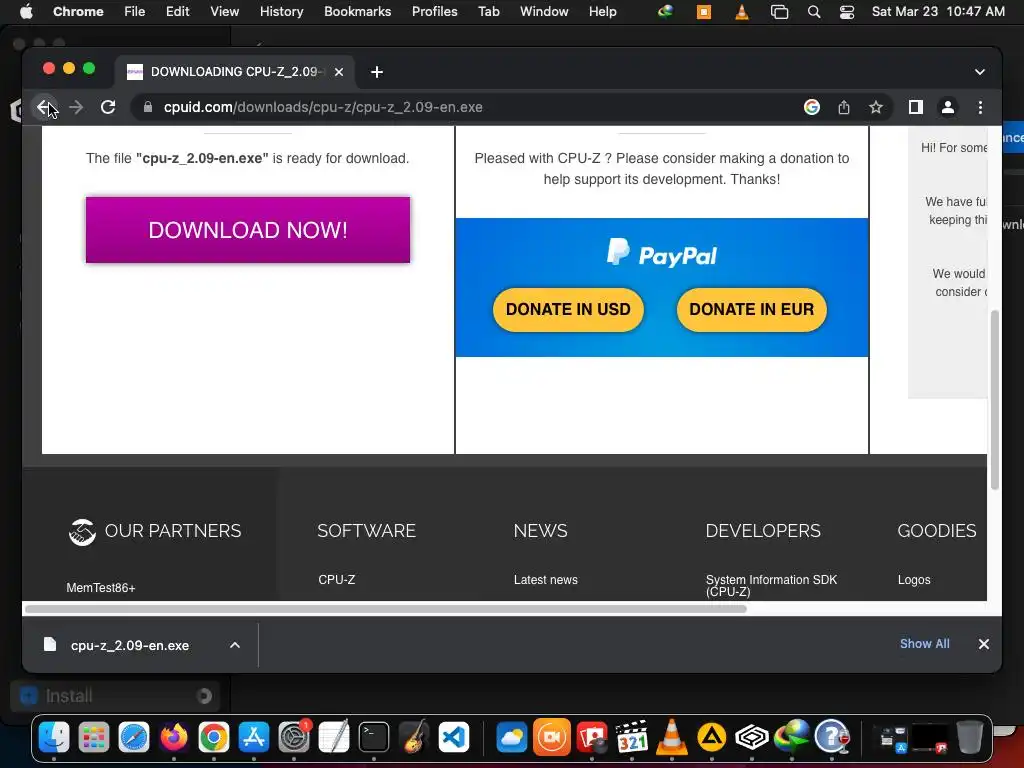Viewport: 1024px width, 768px height.
Task: Open Google Chrome from the dock
Action: coord(214,738)
